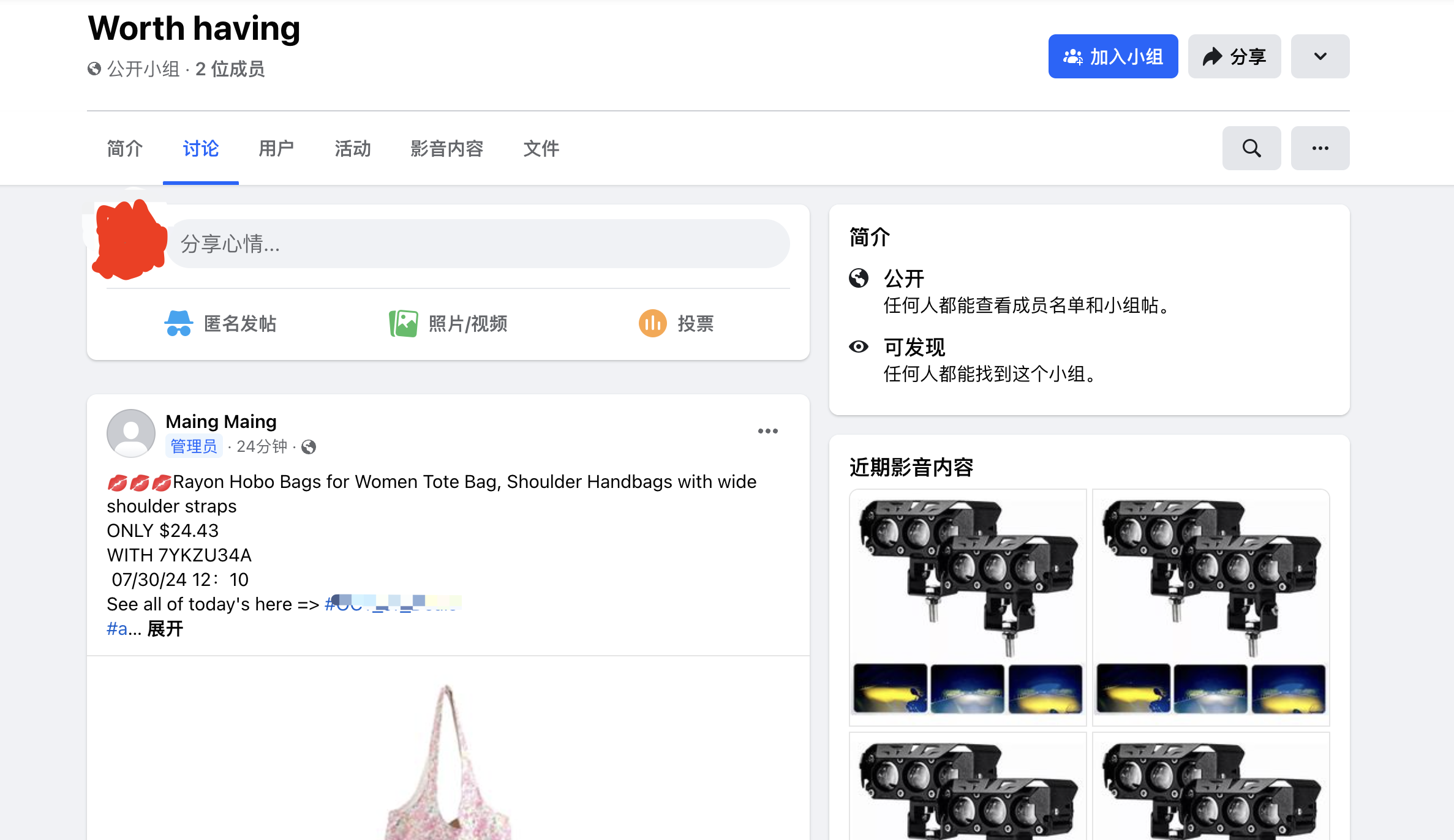
Task: Open the search within group
Action: tap(1251, 148)
